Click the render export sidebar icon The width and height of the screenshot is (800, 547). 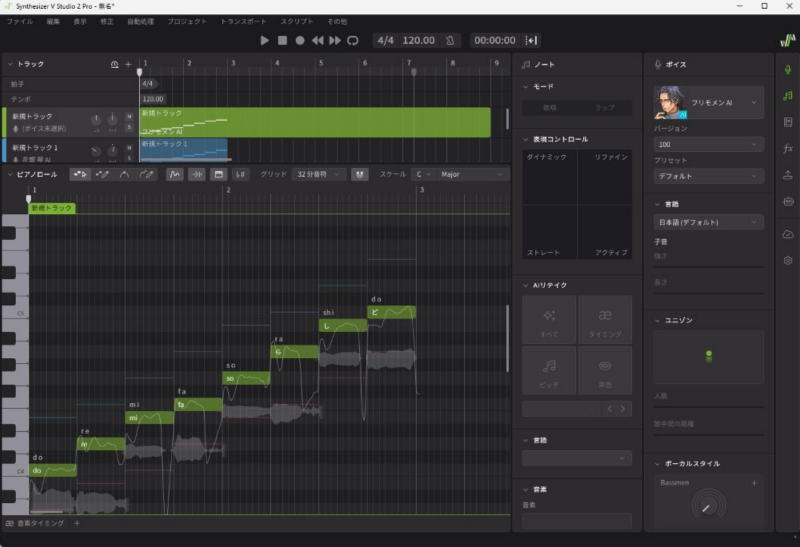(x=788, y=174)
